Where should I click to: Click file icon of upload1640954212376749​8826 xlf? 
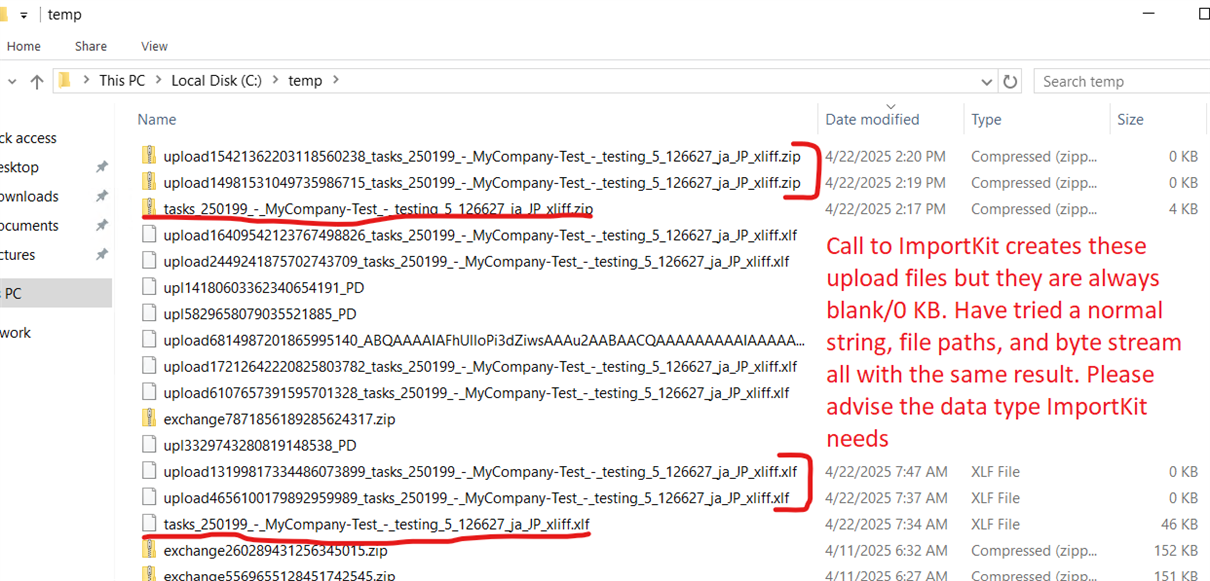tap(149, 235)
